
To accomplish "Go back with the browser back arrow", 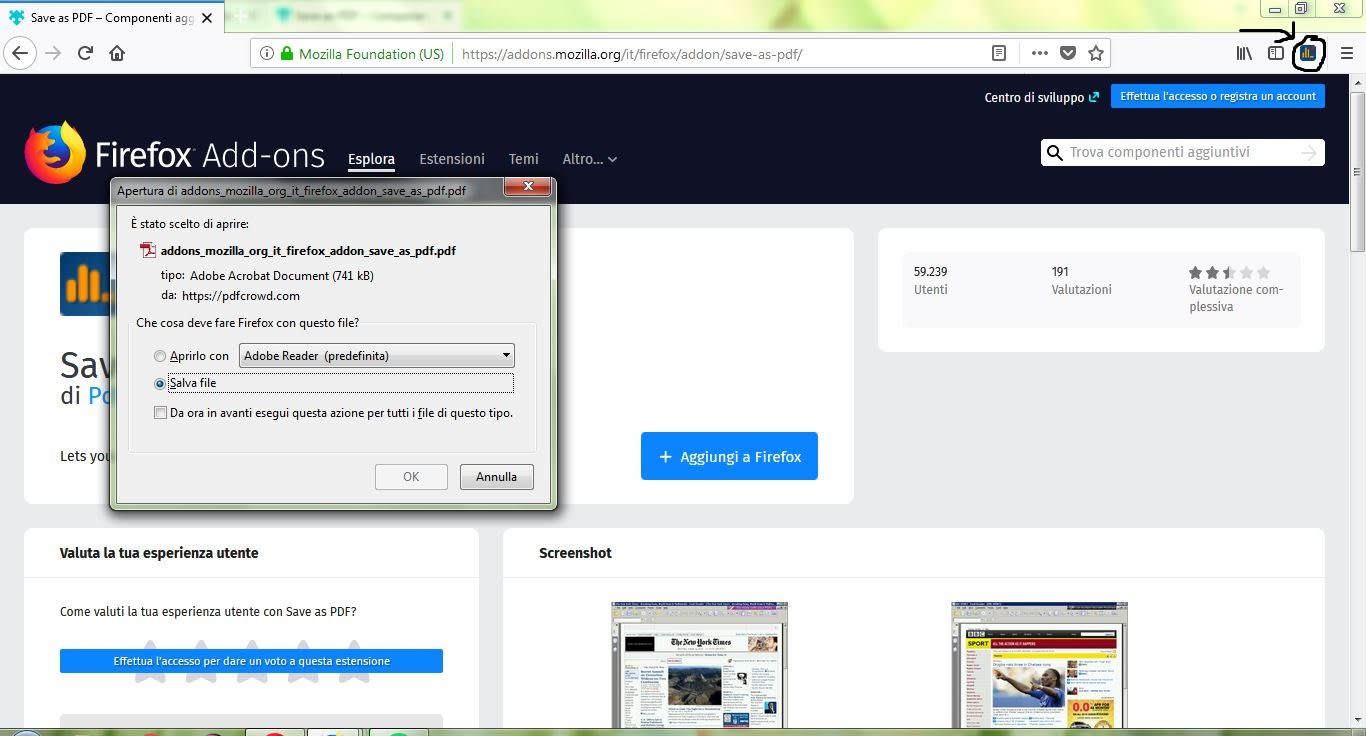I will pos(20,53).
